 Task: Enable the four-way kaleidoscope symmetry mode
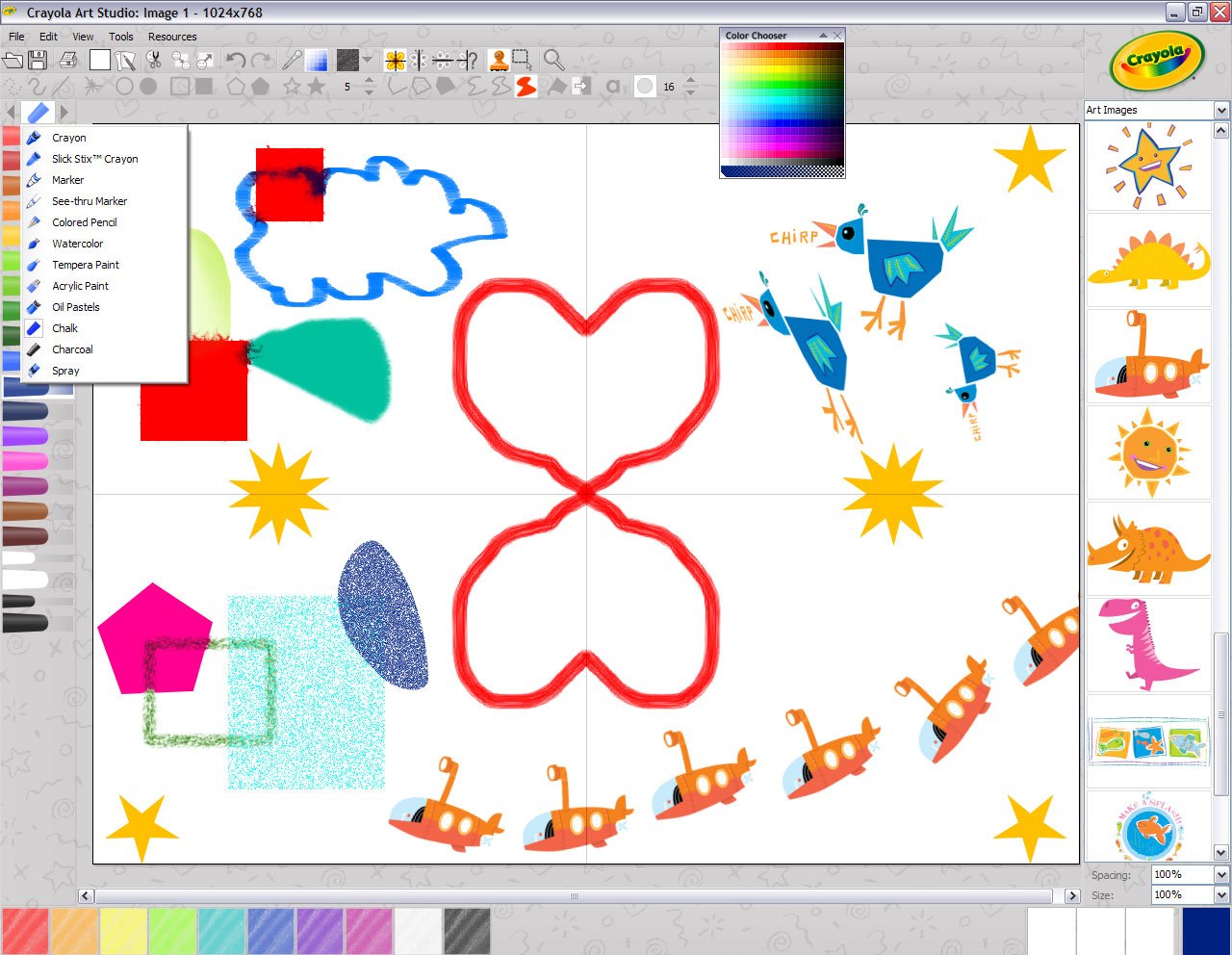pos(395,60)
